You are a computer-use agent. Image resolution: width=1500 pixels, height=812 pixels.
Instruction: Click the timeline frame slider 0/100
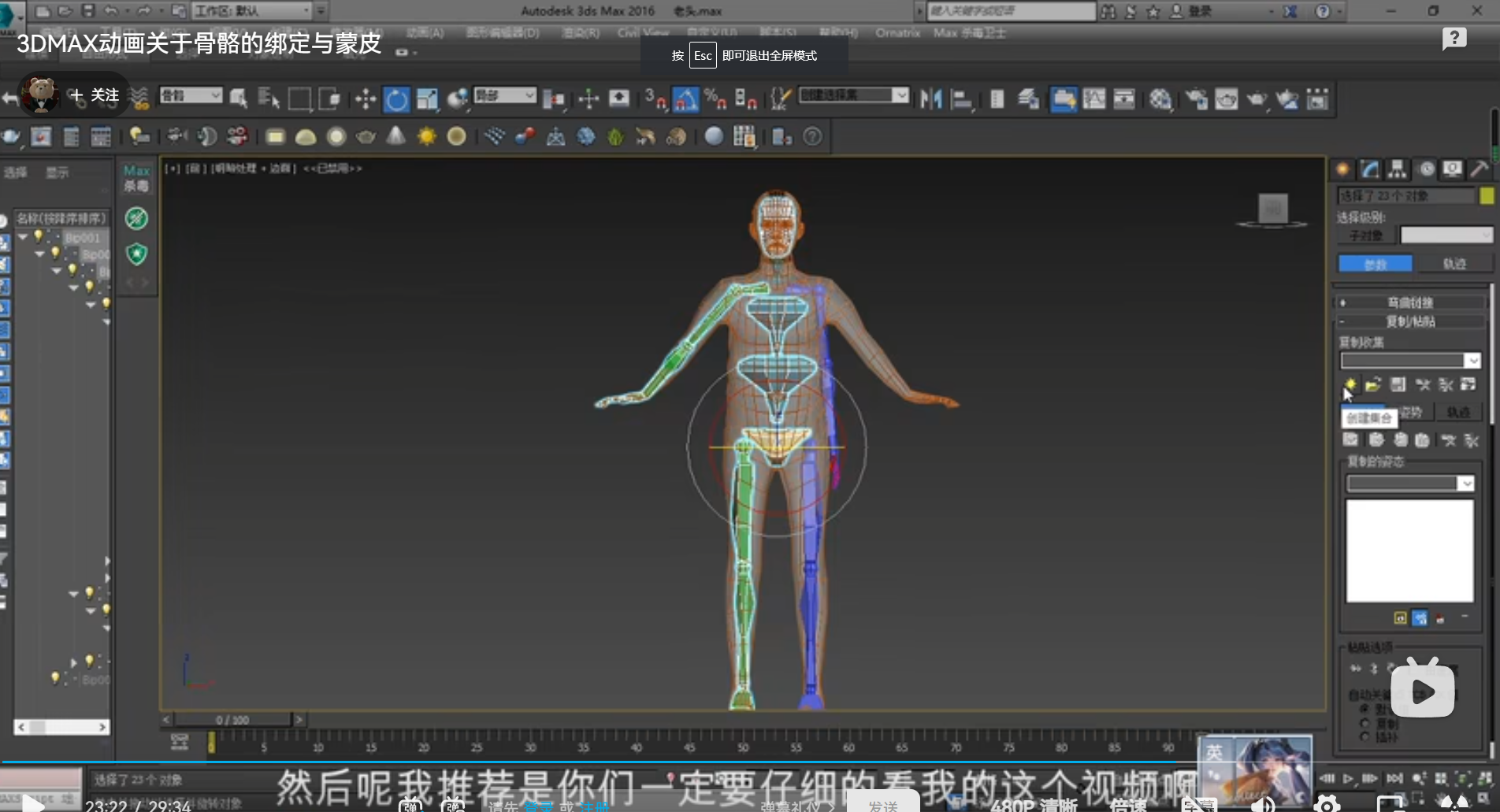pos(233,720)
